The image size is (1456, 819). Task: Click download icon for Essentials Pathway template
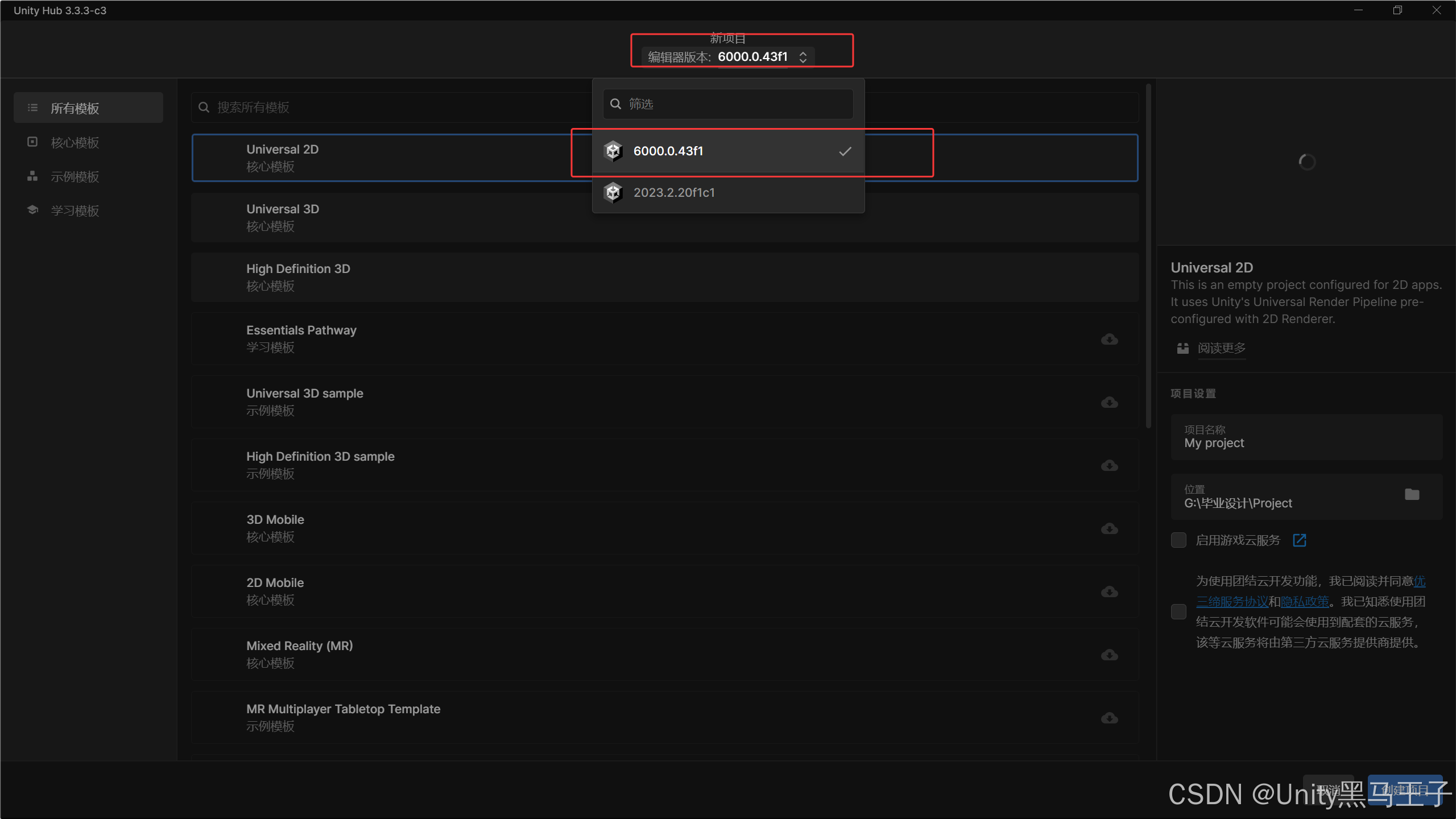(x=1109, y=340)
